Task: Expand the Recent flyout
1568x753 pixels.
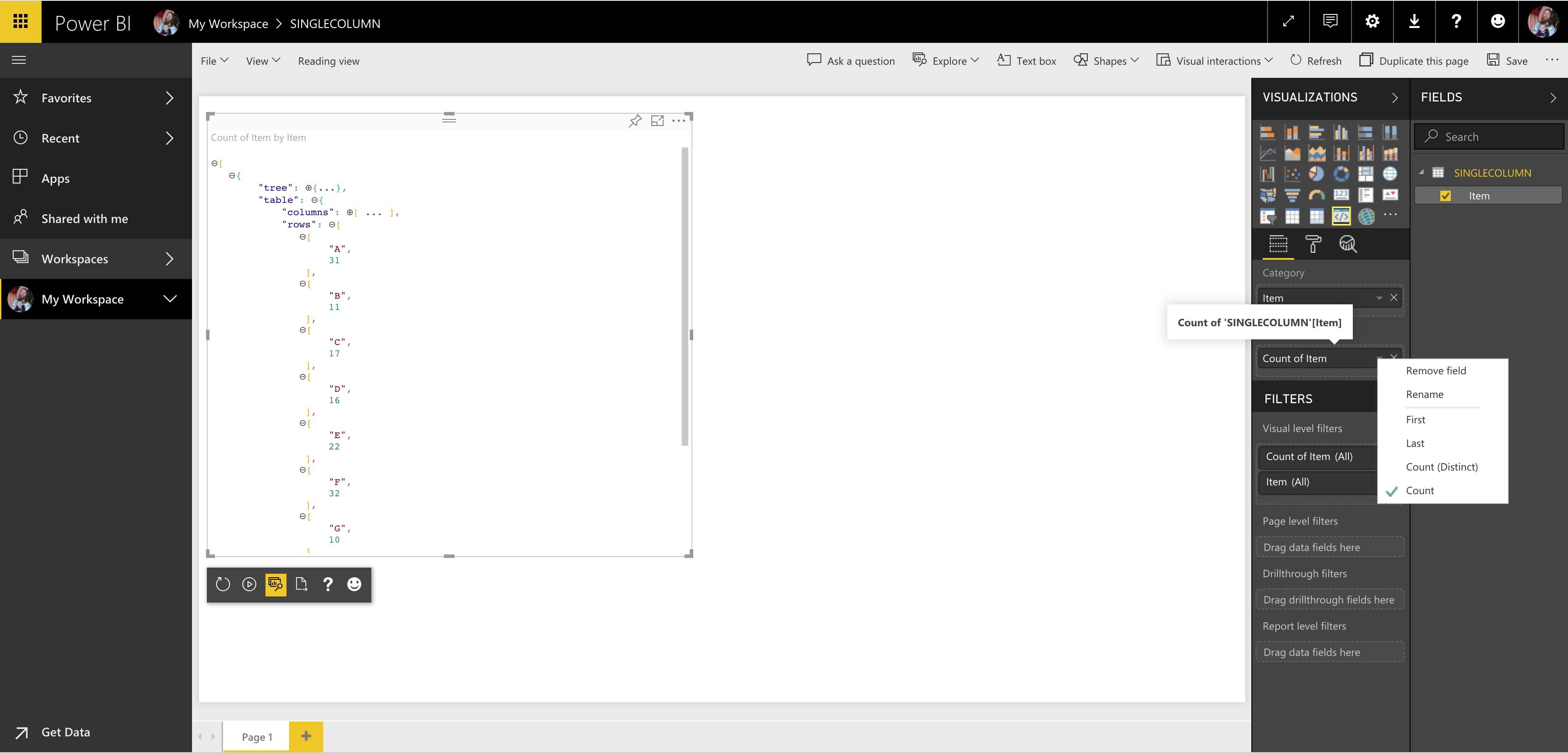Action: pyautogui.click(x=170, y=138)
